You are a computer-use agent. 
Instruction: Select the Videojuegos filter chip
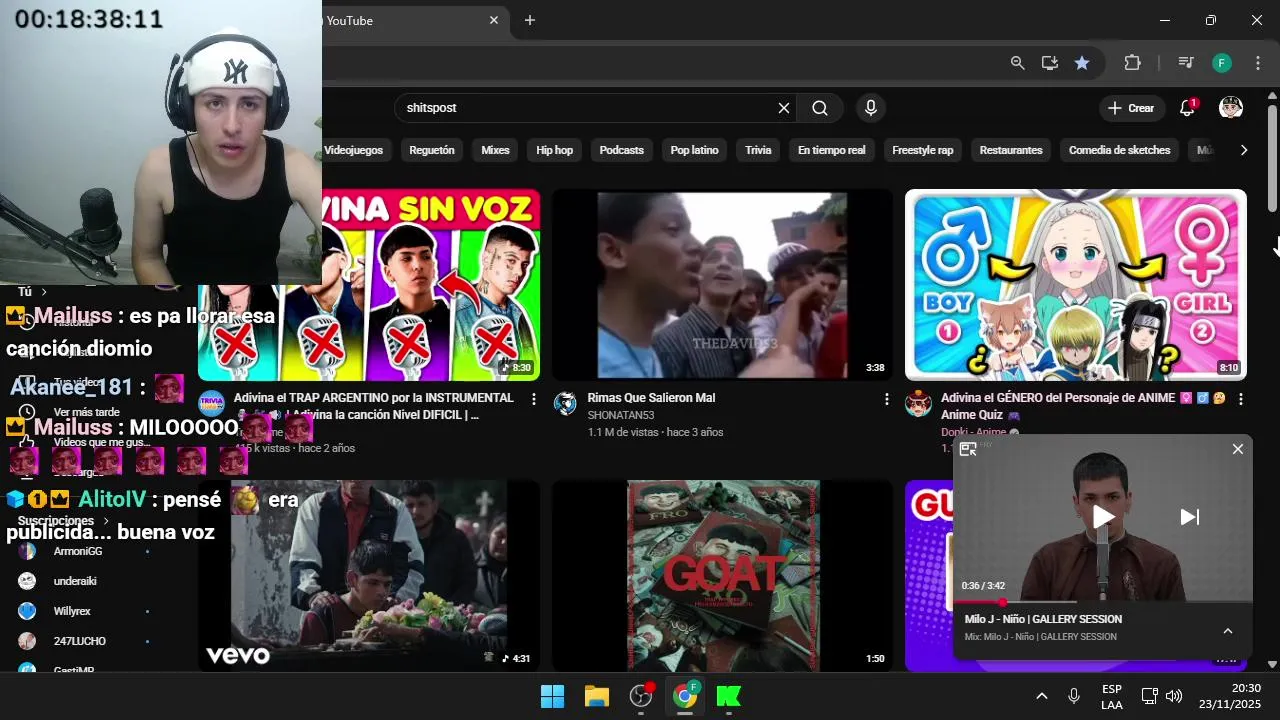tap(353, 150)
